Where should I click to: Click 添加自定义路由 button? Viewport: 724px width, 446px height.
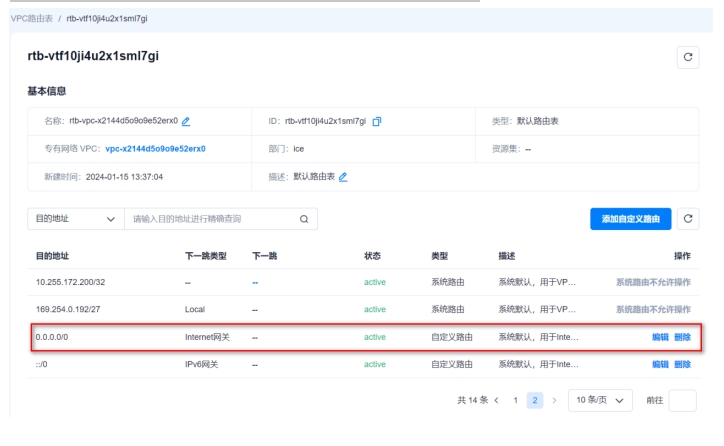tap(630, 219)
